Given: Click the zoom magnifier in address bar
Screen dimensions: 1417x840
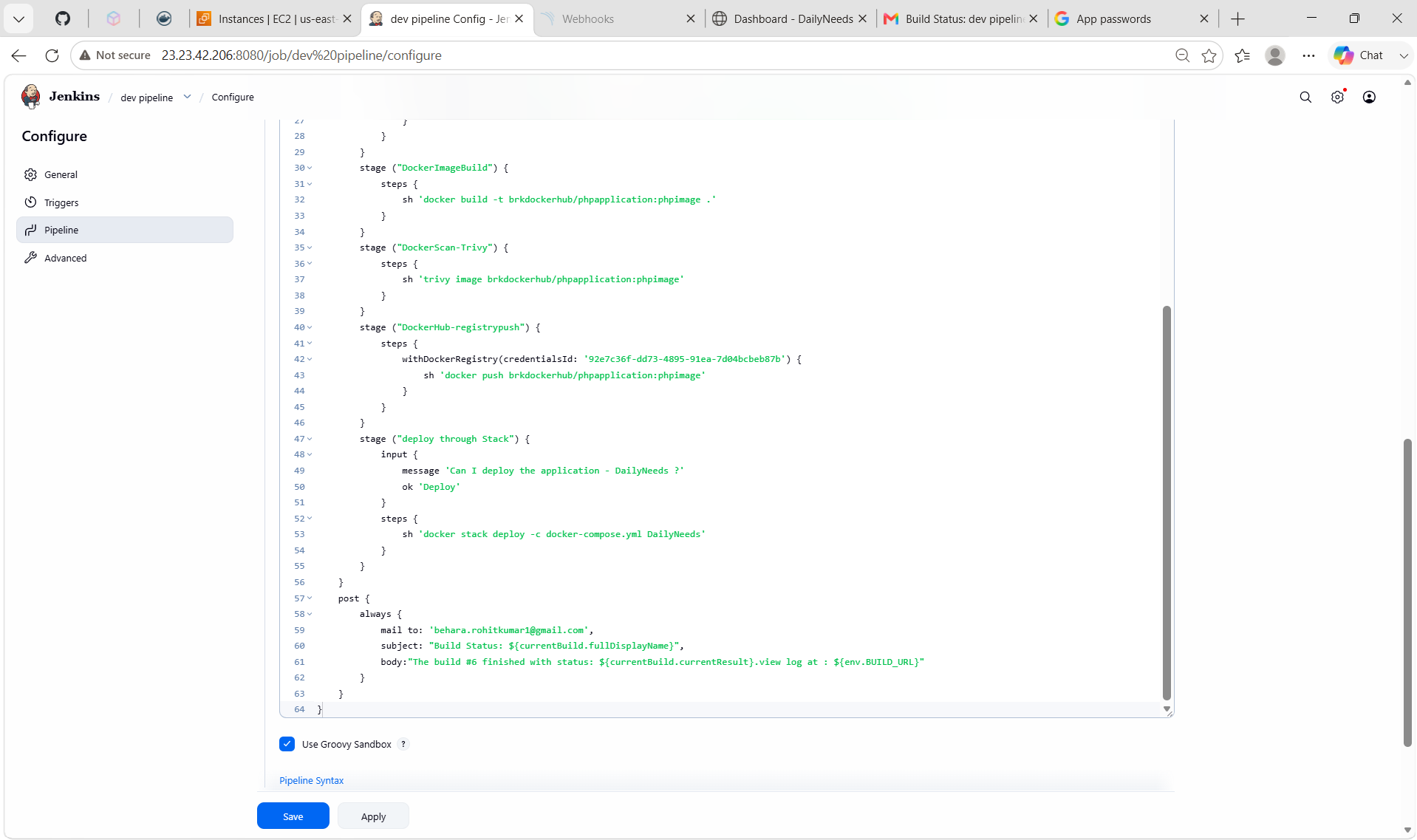Looking at the screenshot, I should pyautogui.click(x=1182, y=55).
